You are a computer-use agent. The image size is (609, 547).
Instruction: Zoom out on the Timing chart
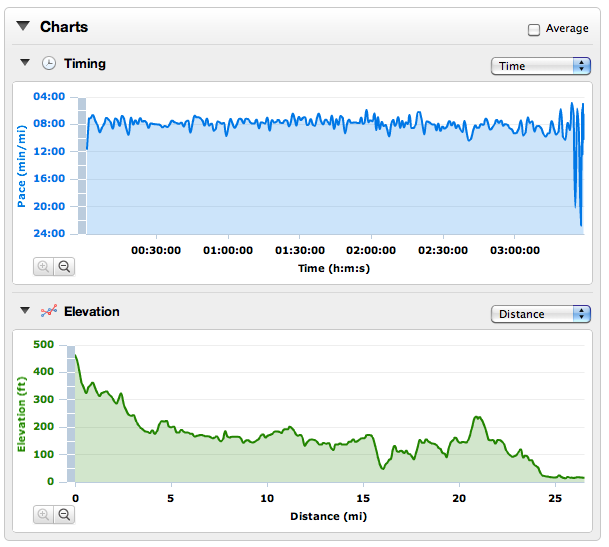coord(64,266)
